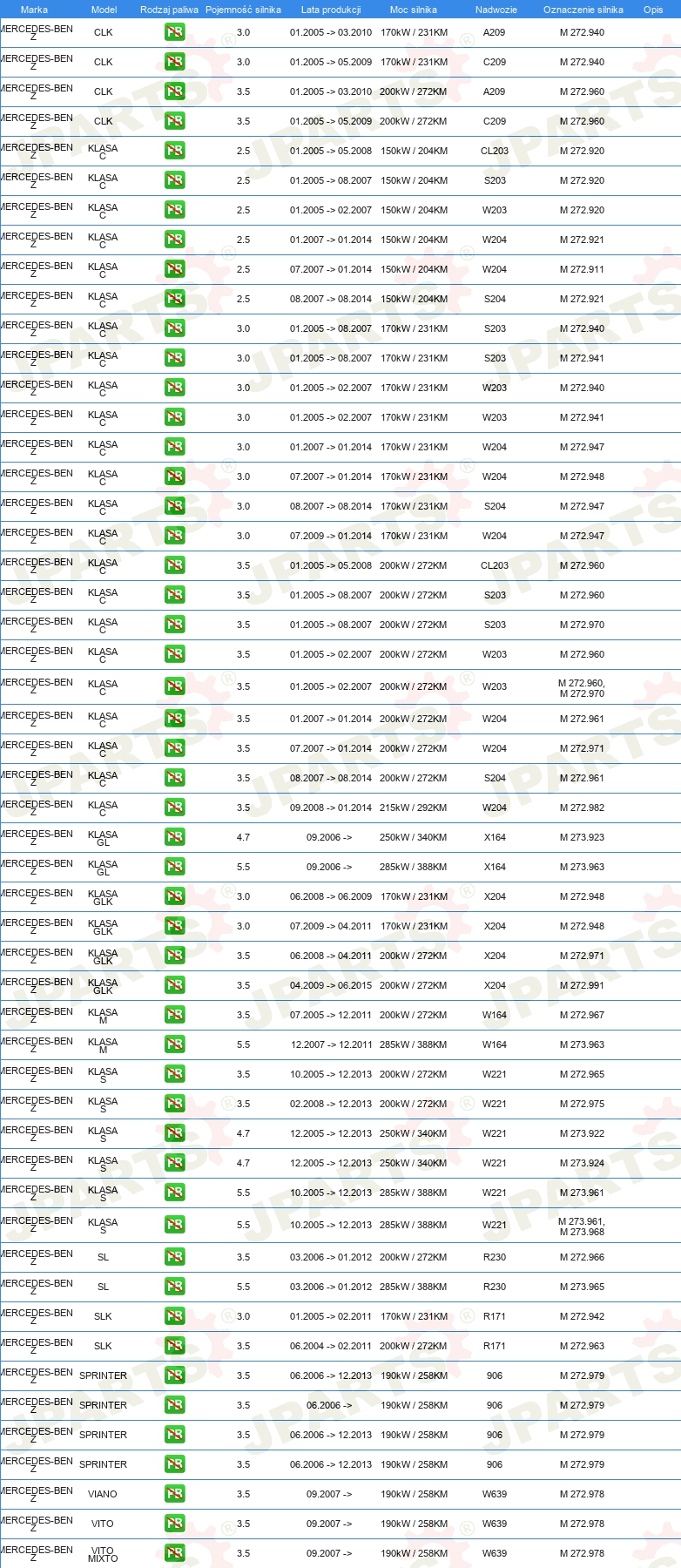Click the fuel icon in the M 273.924 row
Image resolution: width=681 pixels, height=1568 pixels.
[174, 1164]
